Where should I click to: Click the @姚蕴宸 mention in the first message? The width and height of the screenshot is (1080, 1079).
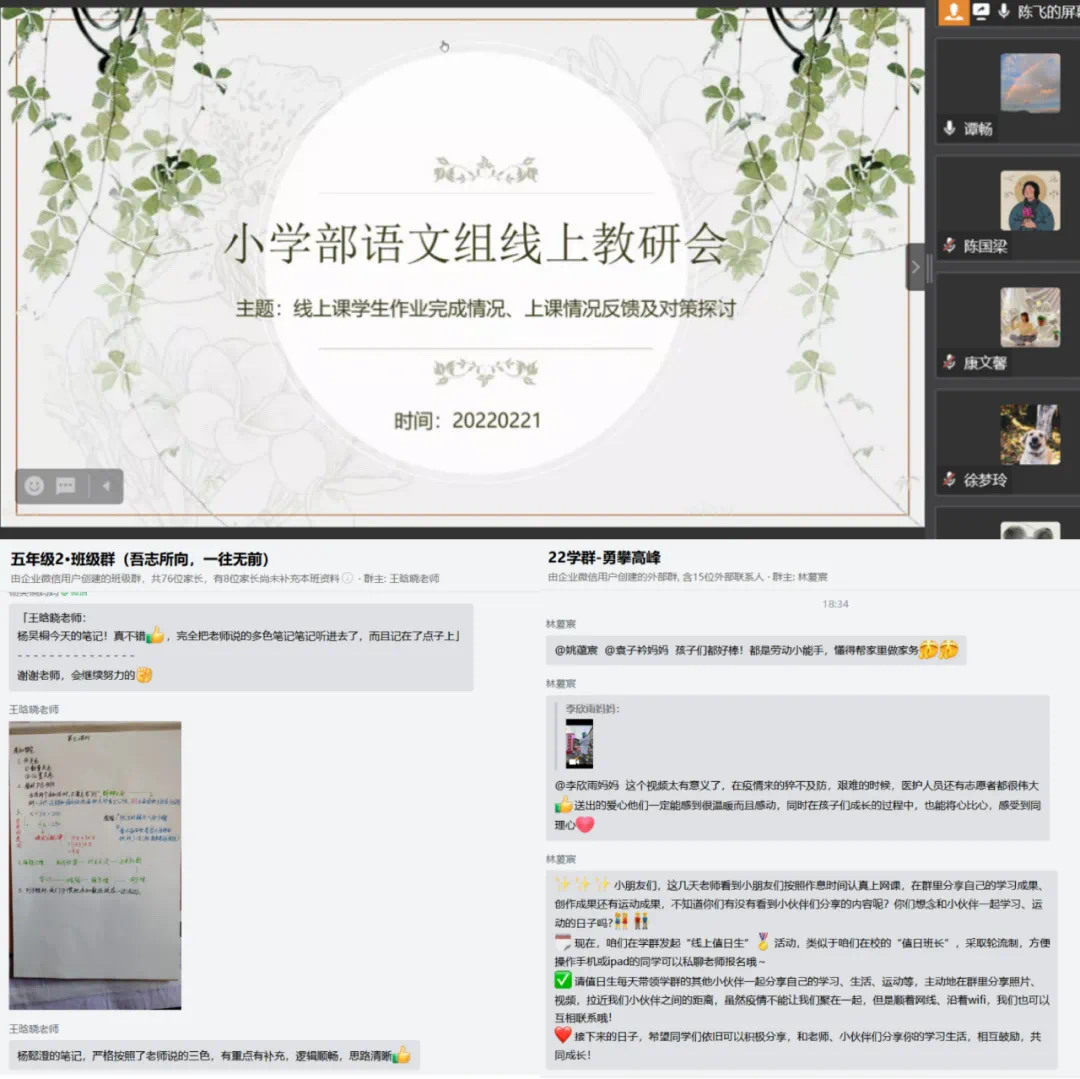577,650
